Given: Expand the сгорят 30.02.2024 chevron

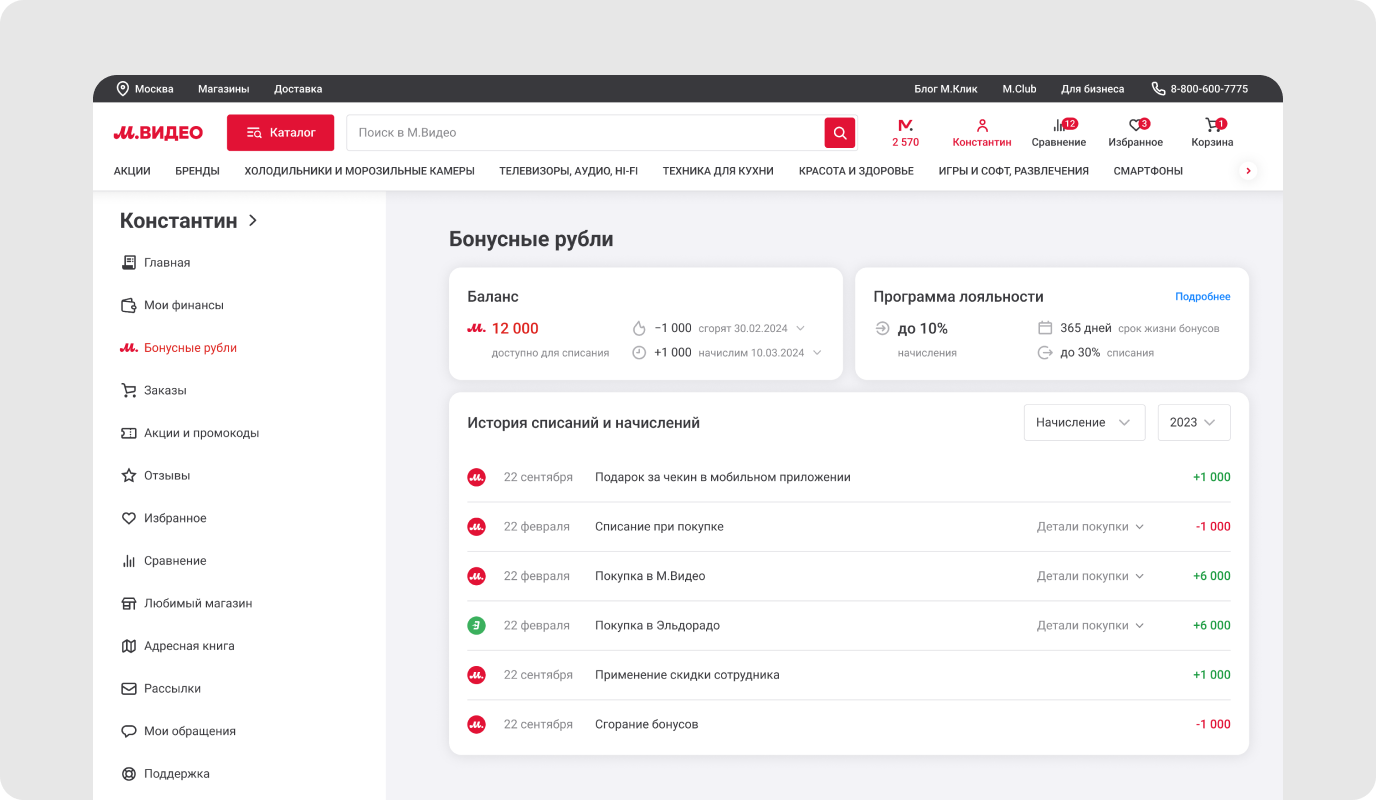Looking at the screenshot, I should [x=800, y=328].
